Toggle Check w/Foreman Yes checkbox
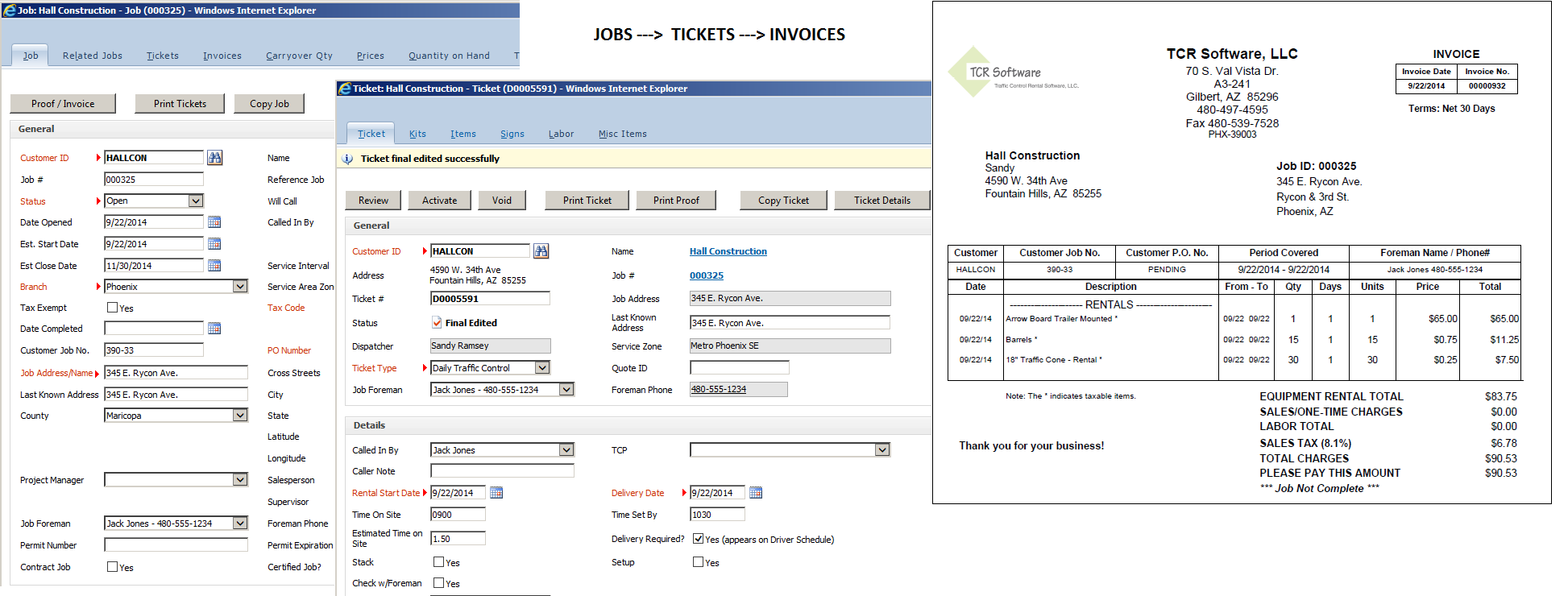The height and width of the screenshot is (596, 1568). (439, 582)
